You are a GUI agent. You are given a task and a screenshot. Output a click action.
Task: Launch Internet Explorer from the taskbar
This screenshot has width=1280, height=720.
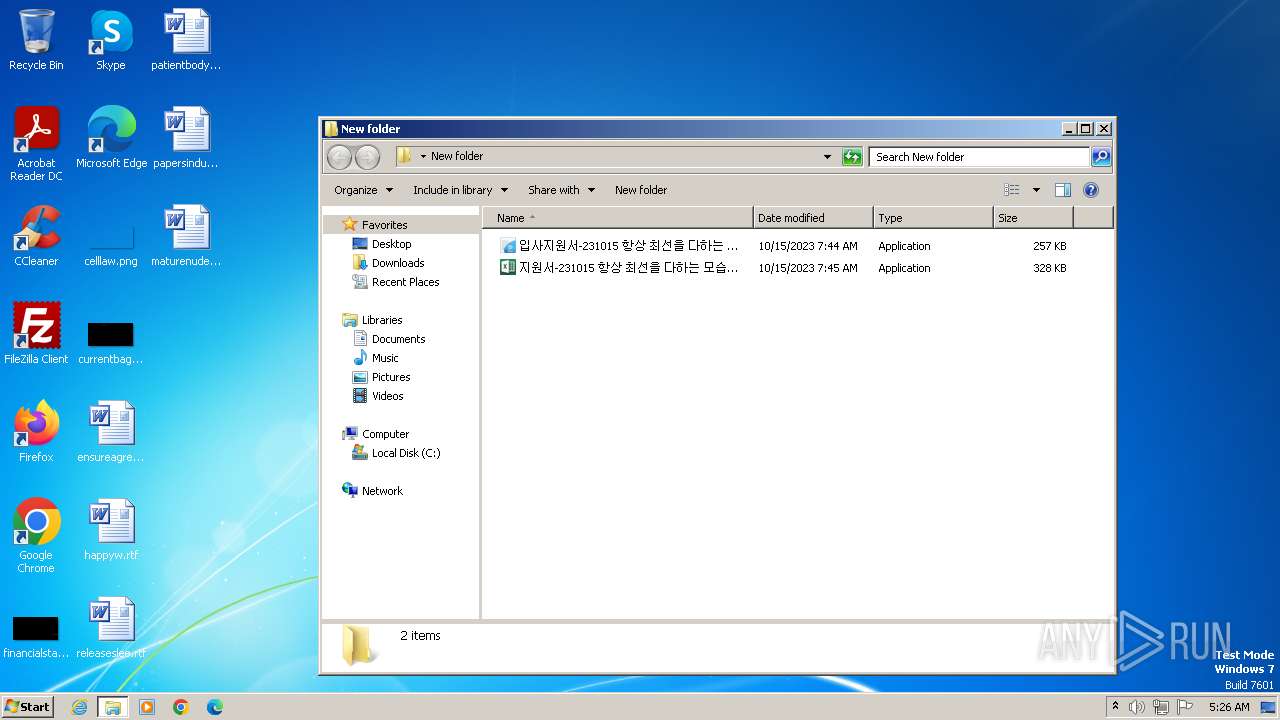(x=80, y=707)
